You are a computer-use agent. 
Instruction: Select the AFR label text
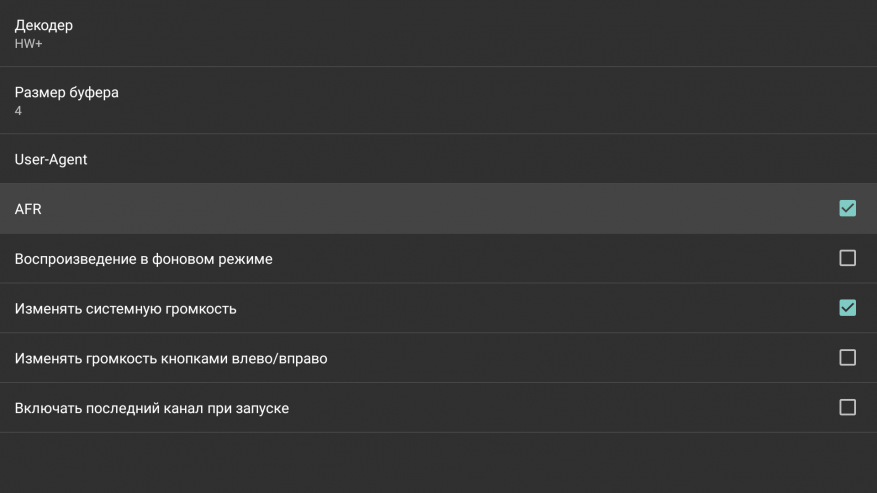tap(28, 209)
